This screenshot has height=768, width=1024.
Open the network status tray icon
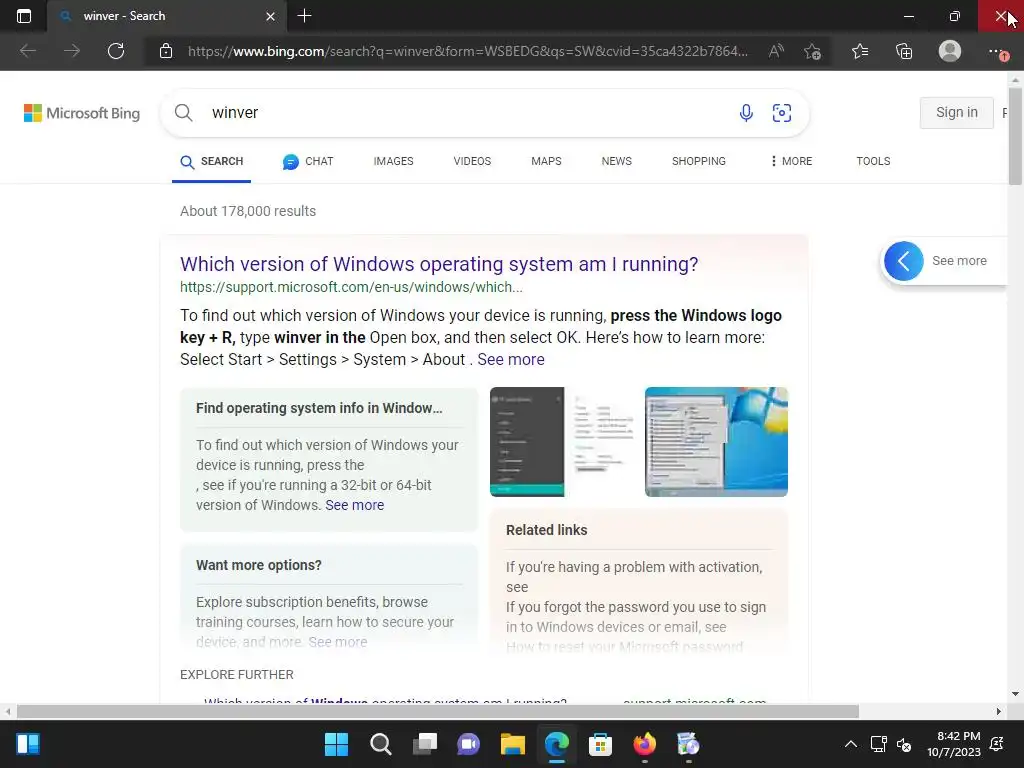pos(878,744)
